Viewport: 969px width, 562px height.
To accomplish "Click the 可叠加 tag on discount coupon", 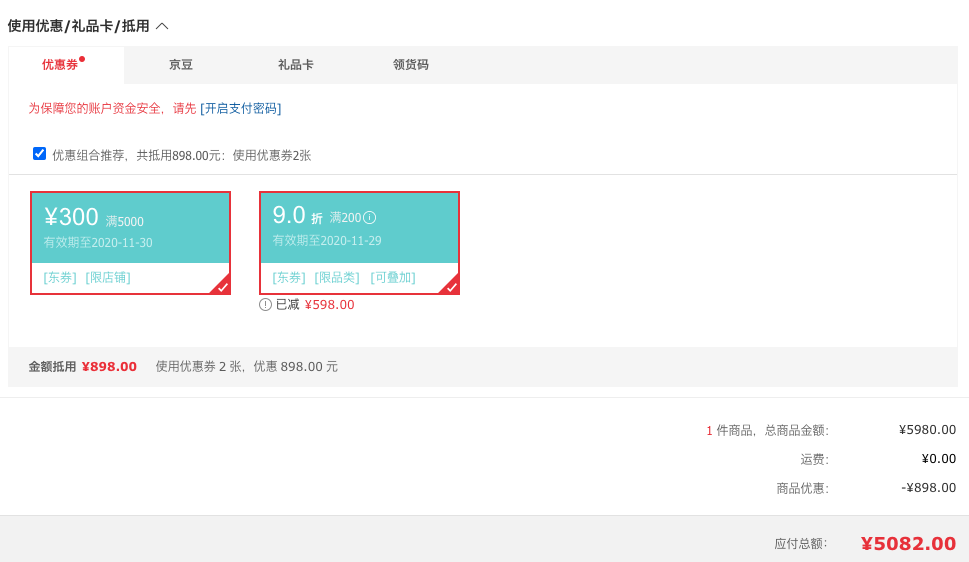I will 393,278.
